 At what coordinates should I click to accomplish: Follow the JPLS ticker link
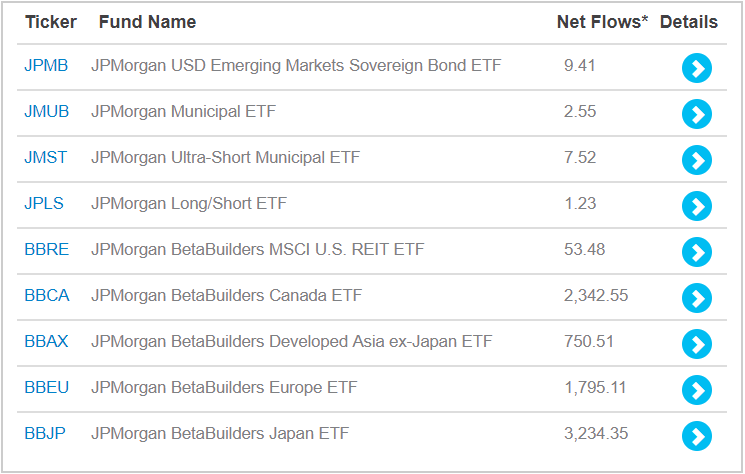[44, 204]
